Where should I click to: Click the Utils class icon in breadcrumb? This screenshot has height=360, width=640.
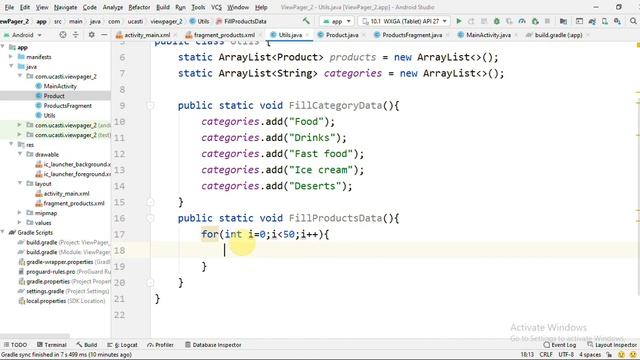[192, 21]
